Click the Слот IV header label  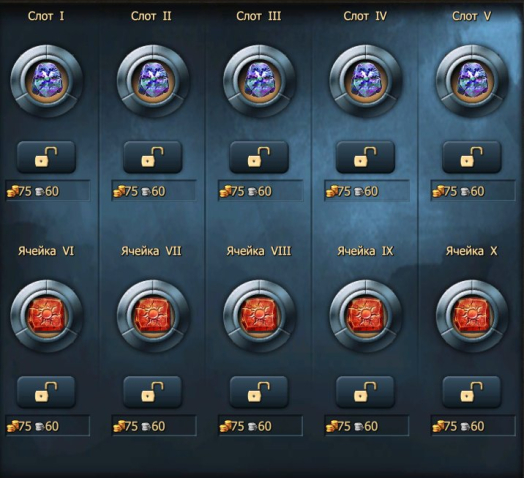(365, 16)
